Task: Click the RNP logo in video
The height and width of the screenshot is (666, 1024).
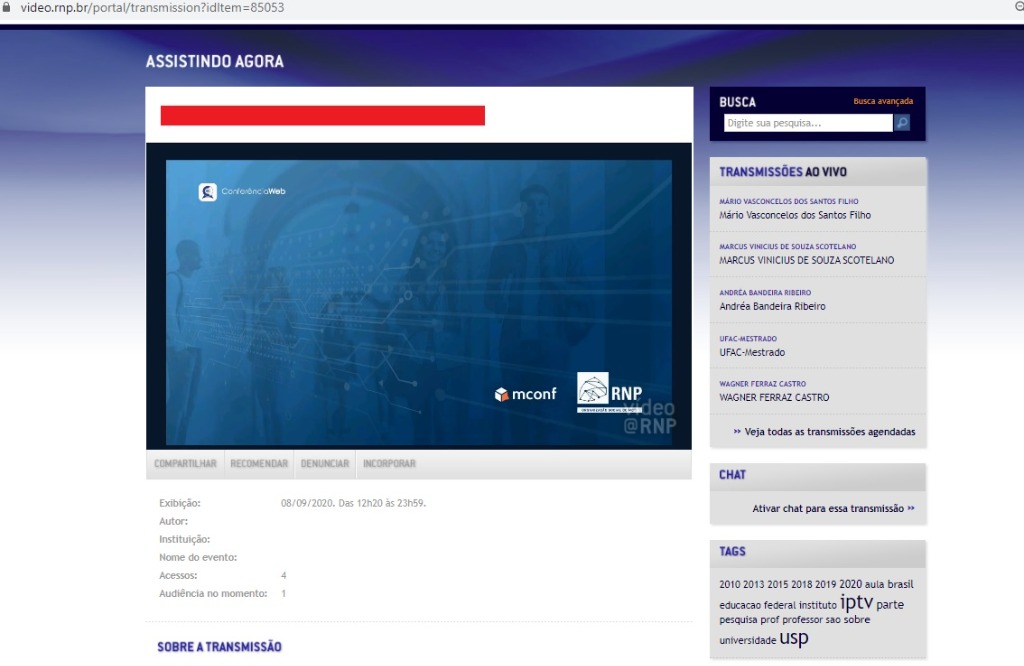Action: pyautogui.click(x=610, y=392)
